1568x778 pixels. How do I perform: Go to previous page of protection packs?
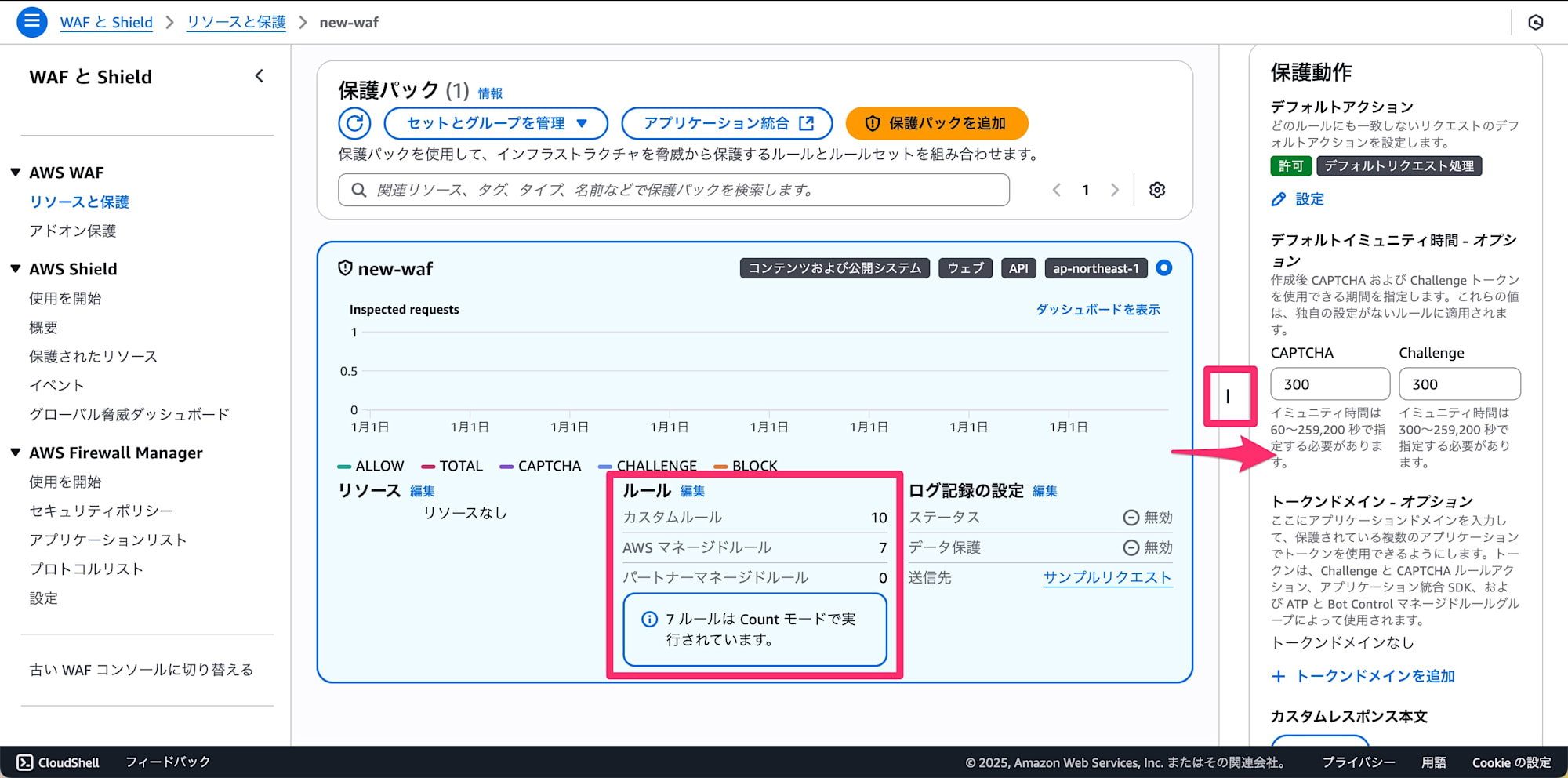(x=1057, y=190)
